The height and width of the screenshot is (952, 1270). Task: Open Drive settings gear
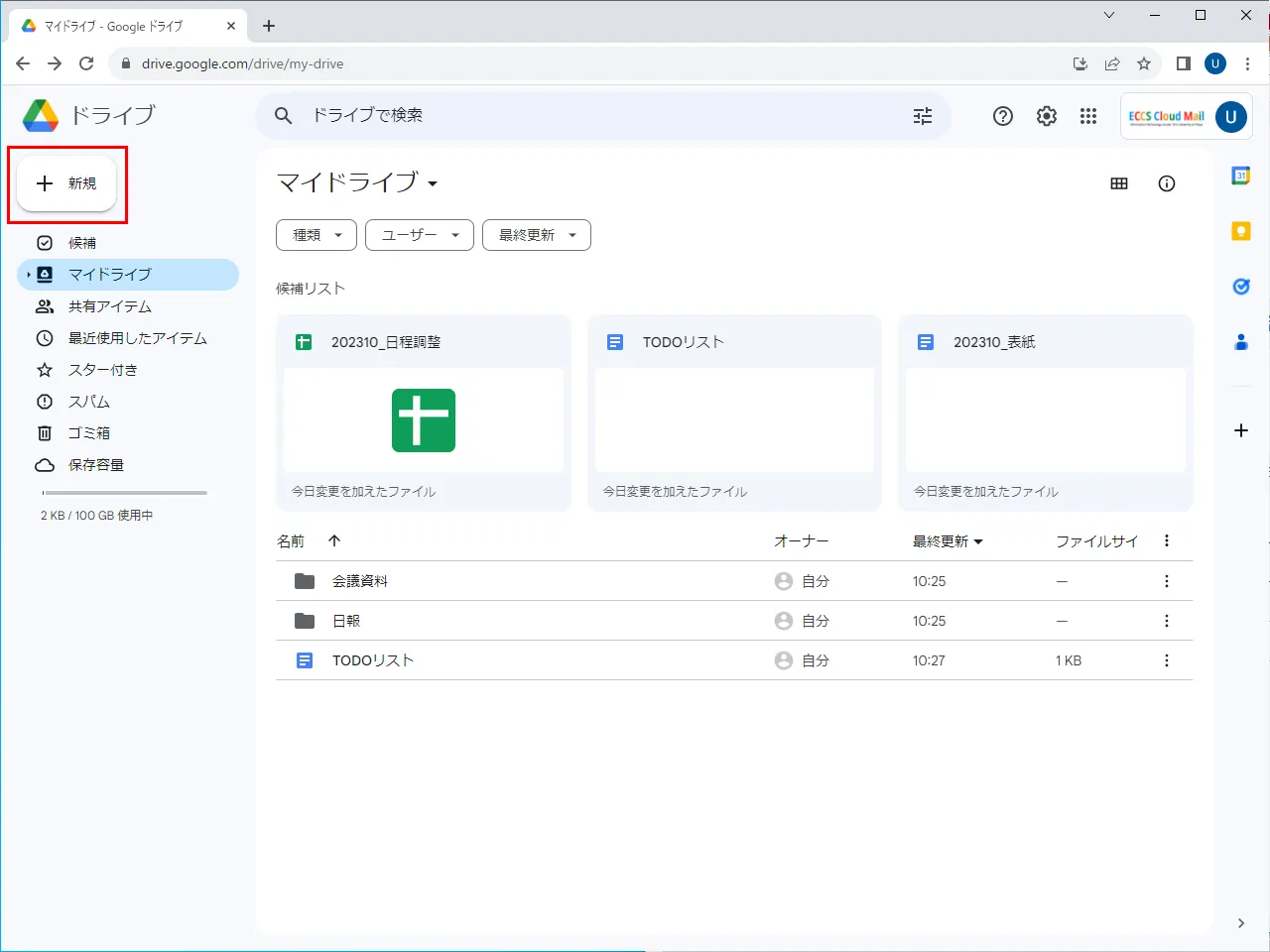[1047, 116]
